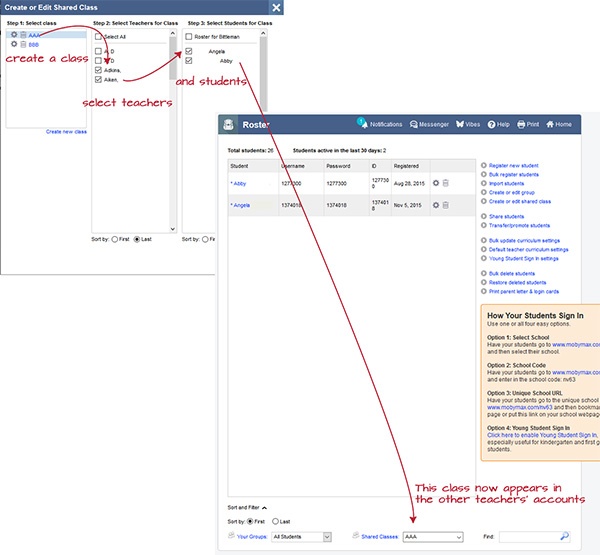This screenshot has width=600, height=555.
Task: Click gear icon next to class BBB
Action: (x=14, y=44)
